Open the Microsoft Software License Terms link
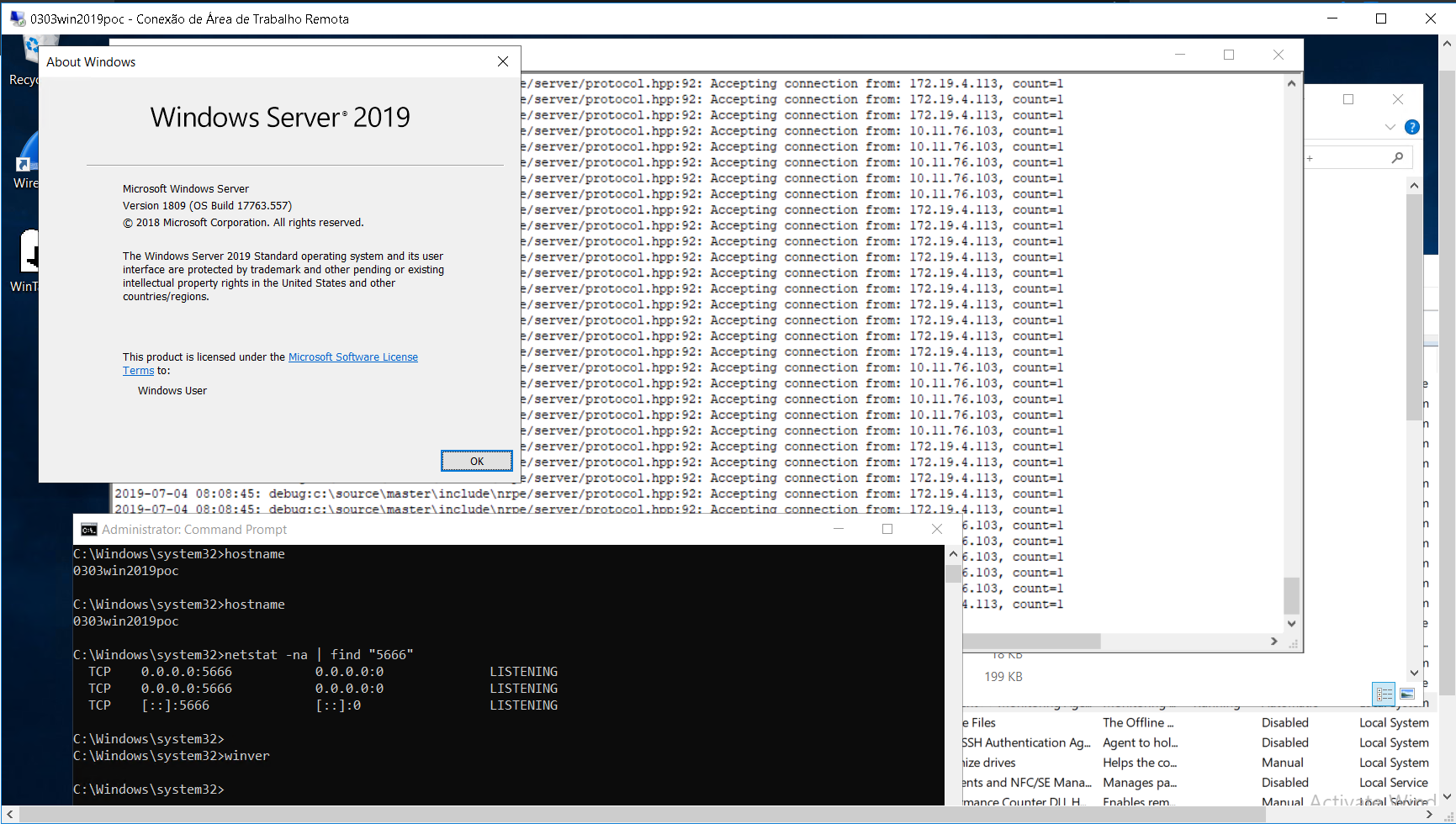 [352, 357]
